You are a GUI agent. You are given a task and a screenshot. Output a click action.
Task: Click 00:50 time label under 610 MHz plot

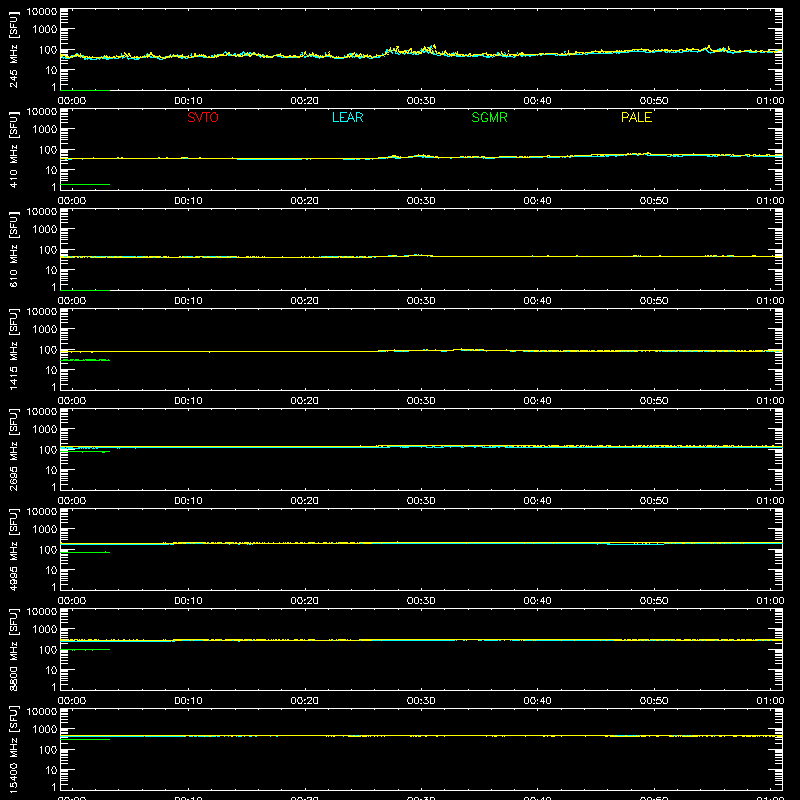(654, 301)
